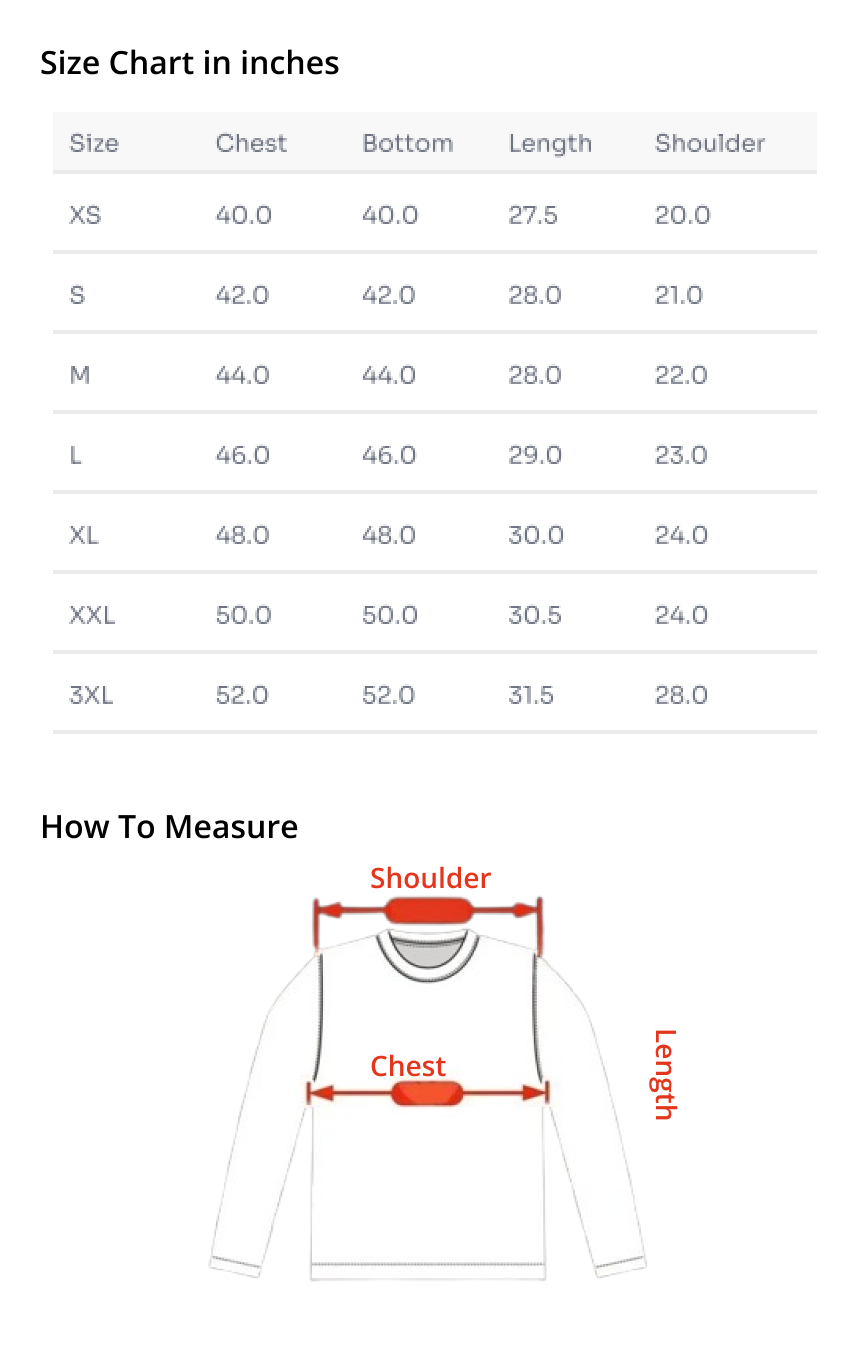Click the red Chest label in diagram
The image size is (862, 1362).
[408, 1066]
